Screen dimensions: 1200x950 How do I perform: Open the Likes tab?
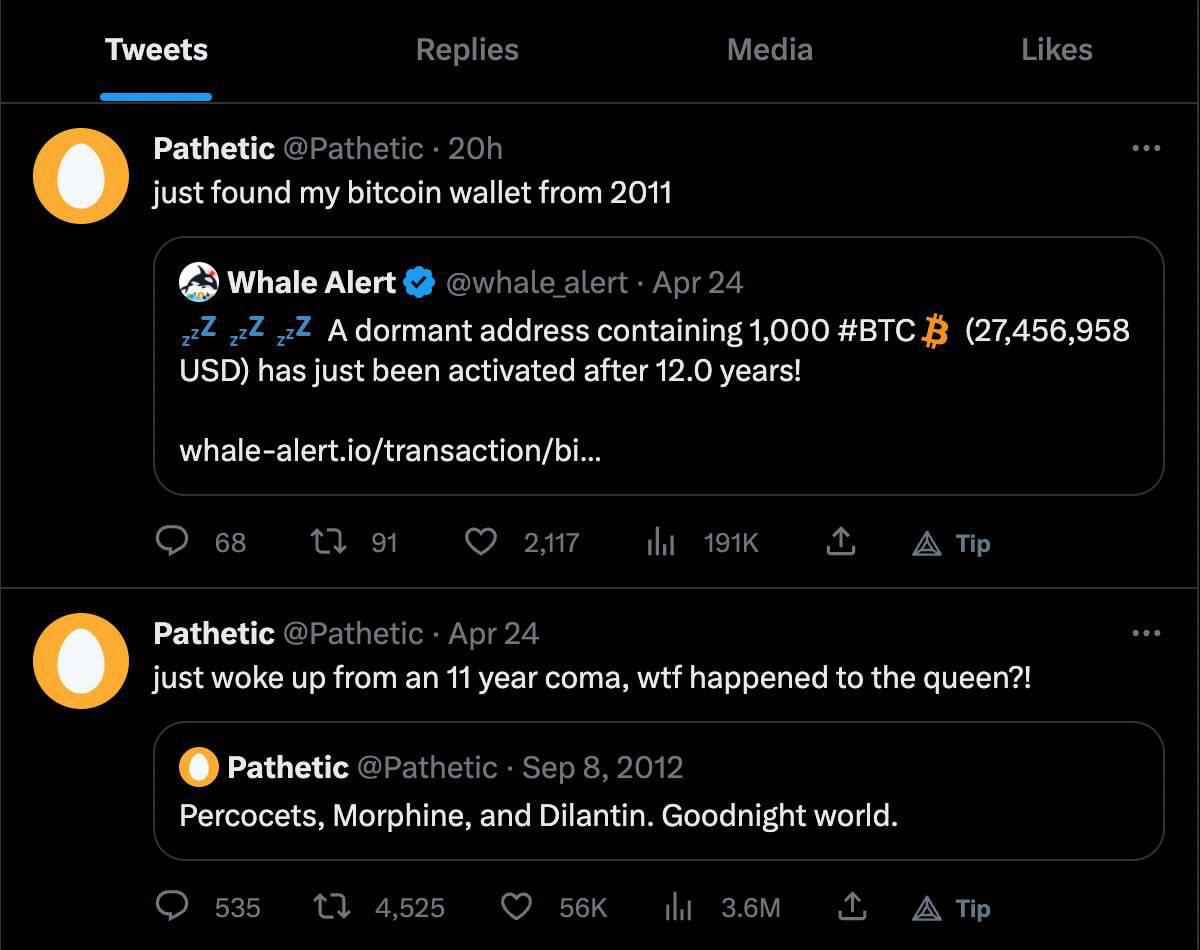(1056, 50)
